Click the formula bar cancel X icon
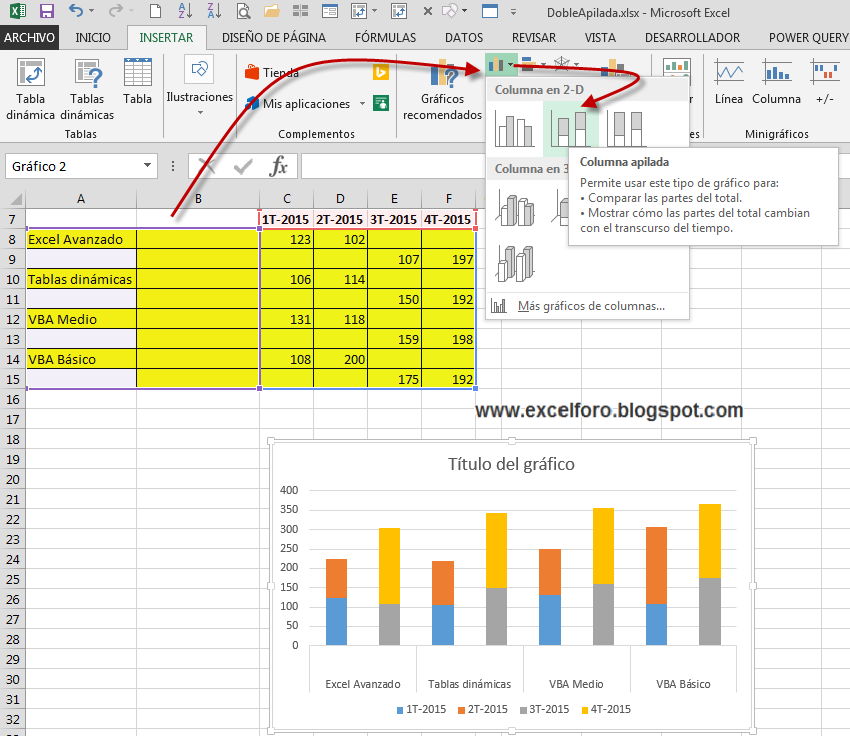The width and height of the screenshot is (850, 736). pos(207,166)
